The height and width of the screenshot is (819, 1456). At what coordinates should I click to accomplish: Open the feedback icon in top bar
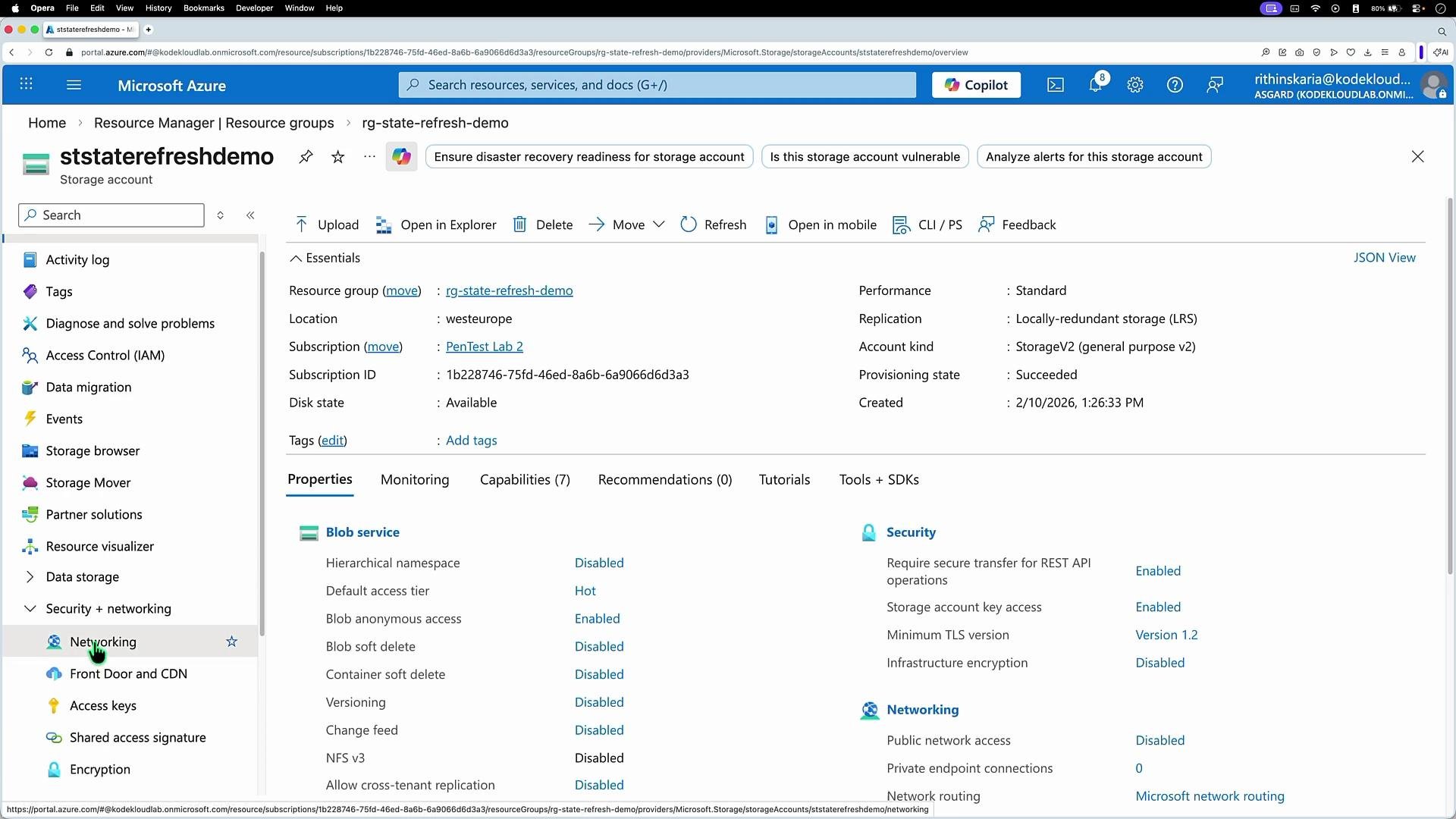(1215, 85)
